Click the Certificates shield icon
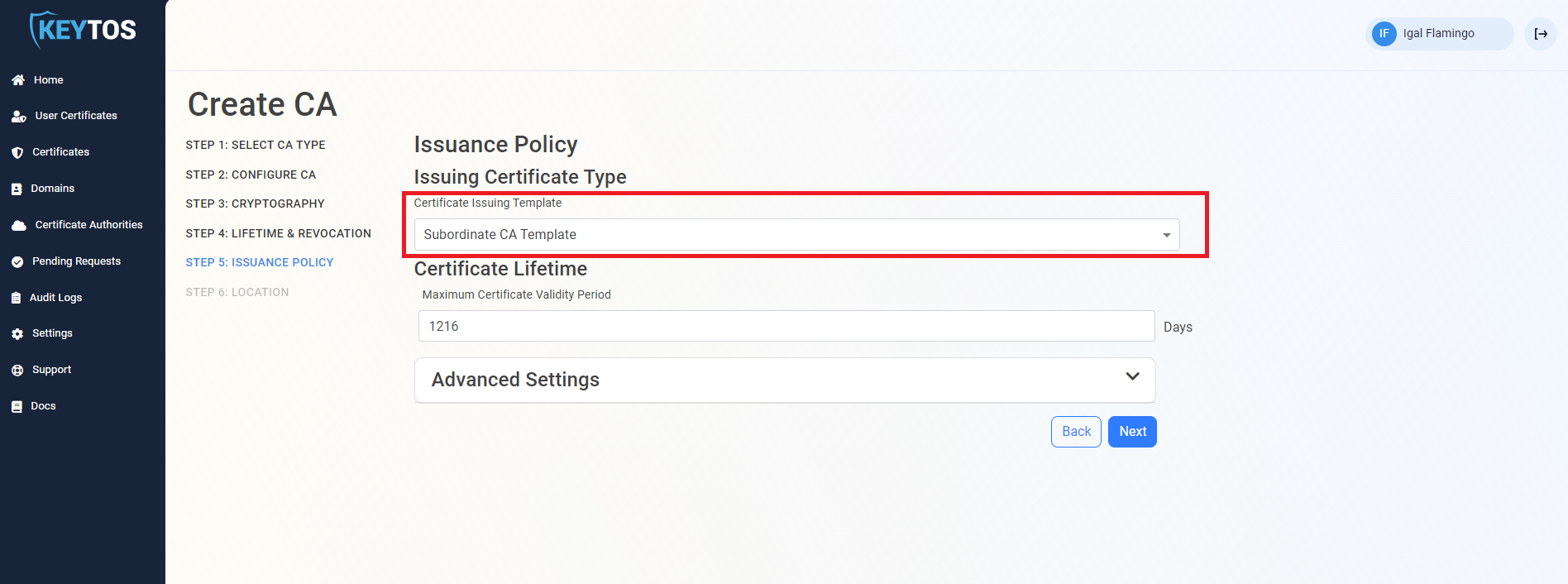Image resolution: width=1568 pixels, height=584 pixels. [x=17, y=153]
